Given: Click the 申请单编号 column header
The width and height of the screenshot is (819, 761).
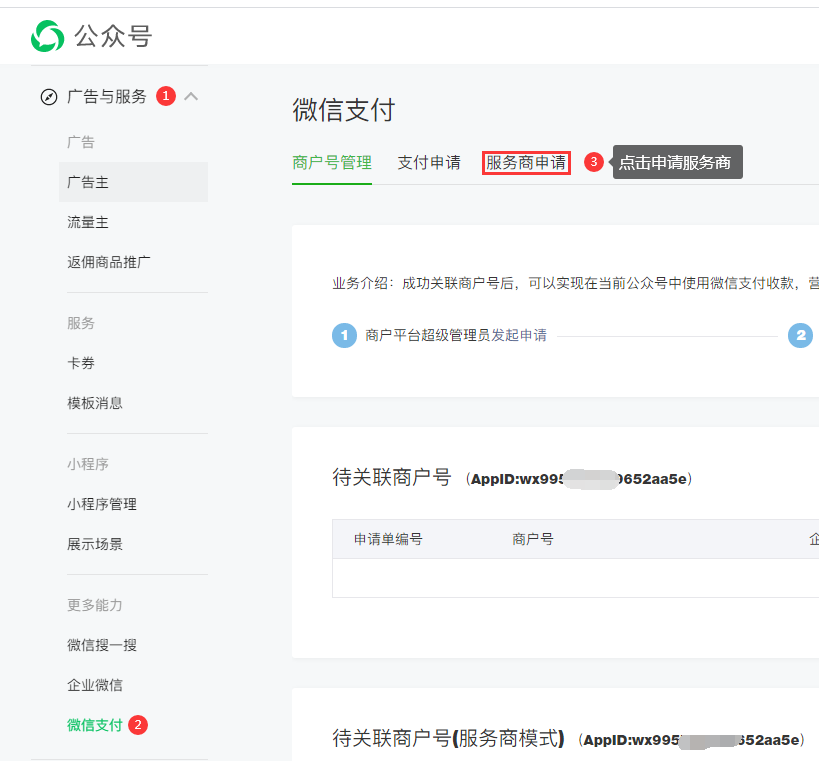Looking at the screenshot, I should pos(388,539).
